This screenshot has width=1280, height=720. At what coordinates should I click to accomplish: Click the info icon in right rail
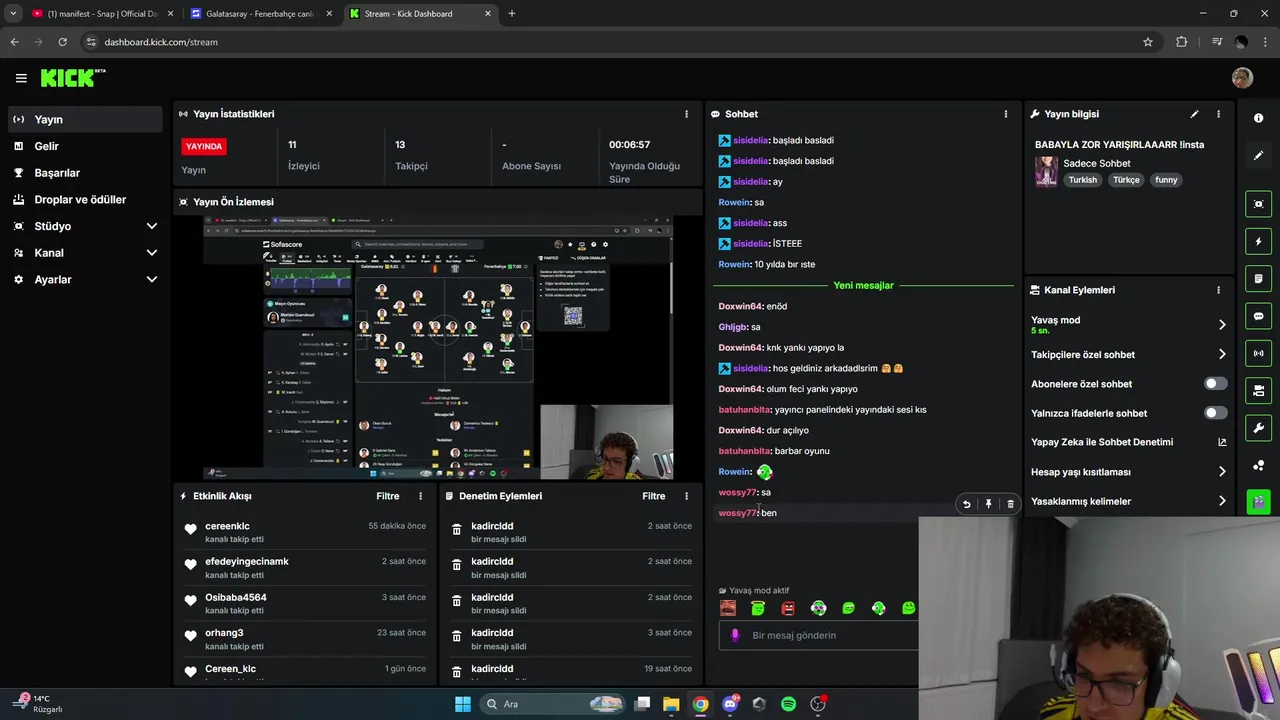(1258, 118)
